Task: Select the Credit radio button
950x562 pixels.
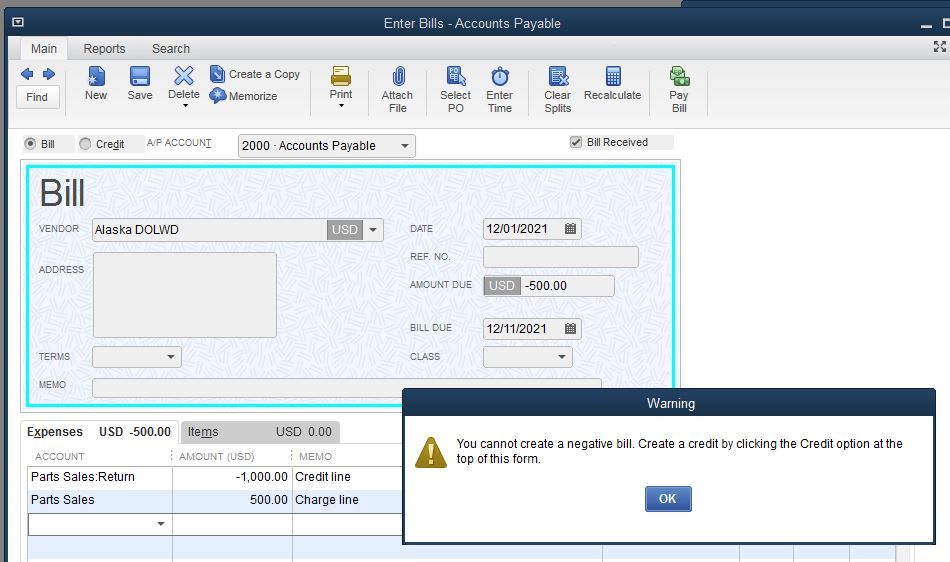Action: 85,144
